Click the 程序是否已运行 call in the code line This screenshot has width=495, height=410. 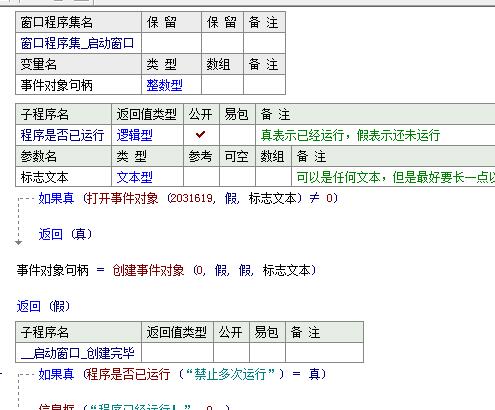pos(128,374)
